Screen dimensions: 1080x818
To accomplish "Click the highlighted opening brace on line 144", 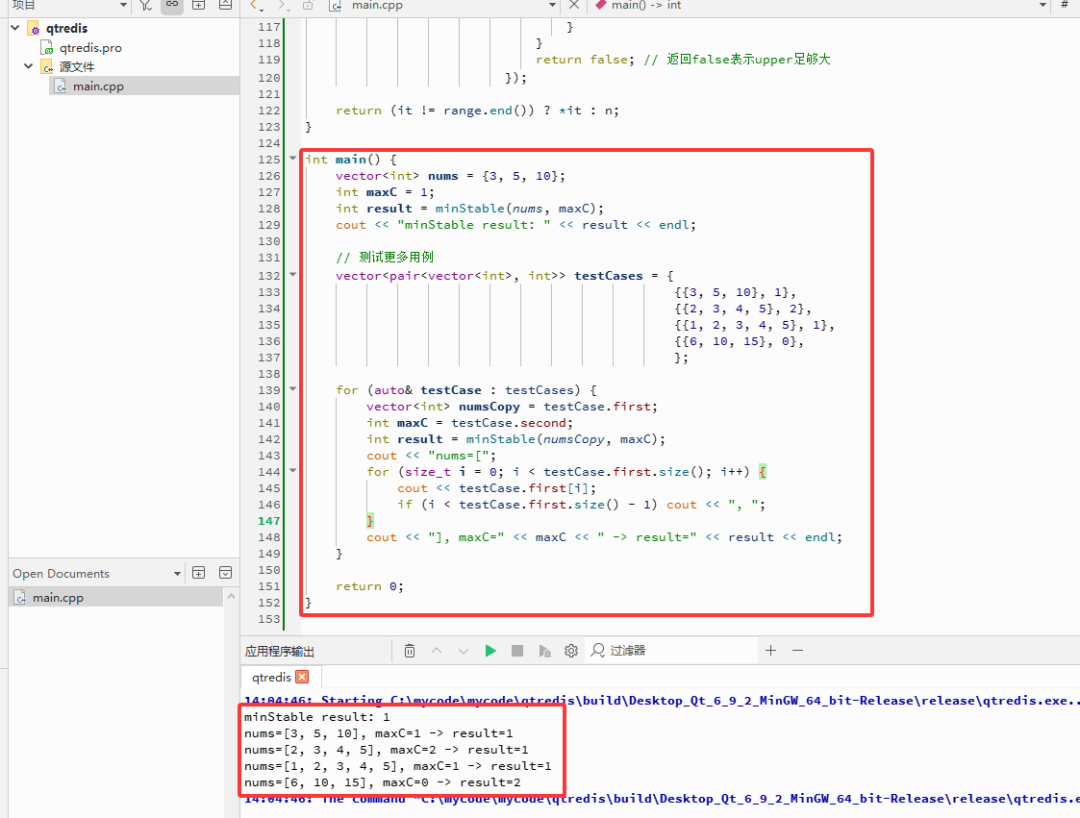I will (x=762, y=472).
